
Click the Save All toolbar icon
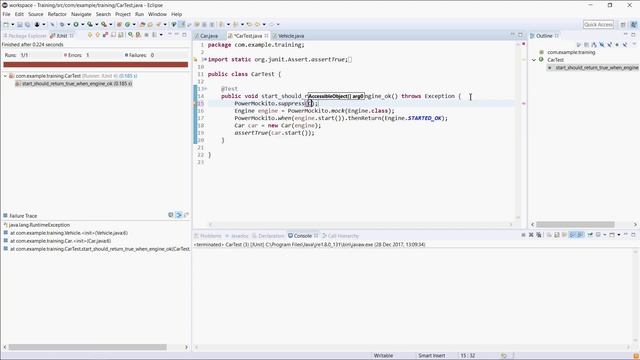[27, 24]
